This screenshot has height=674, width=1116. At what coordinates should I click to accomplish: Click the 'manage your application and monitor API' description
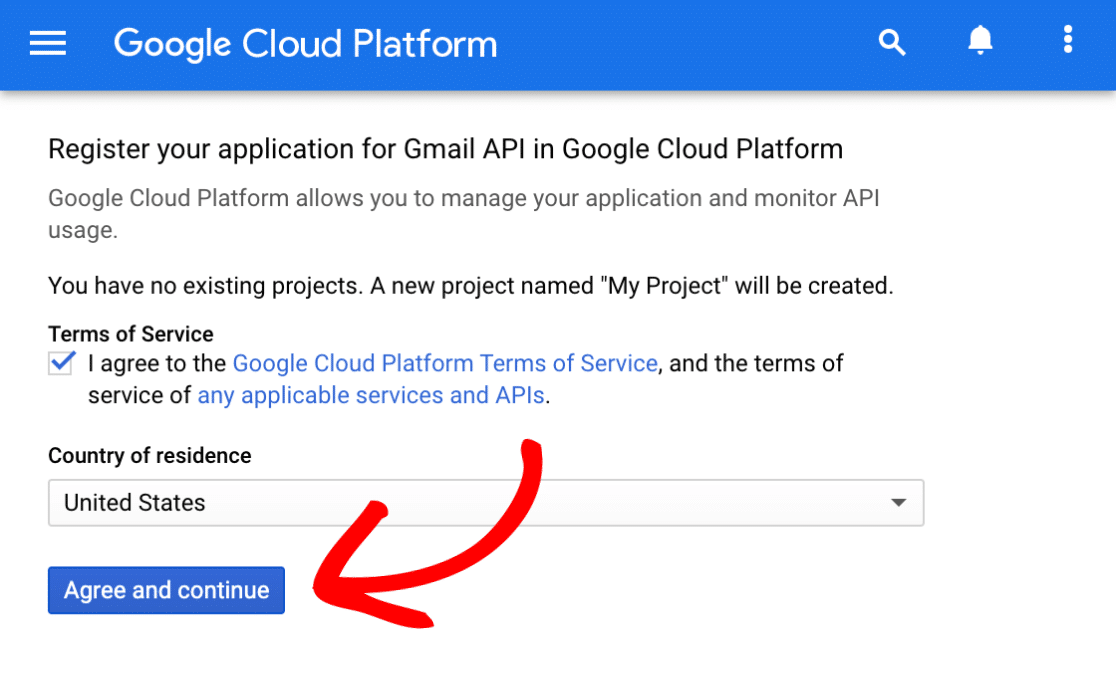[464, 214]
